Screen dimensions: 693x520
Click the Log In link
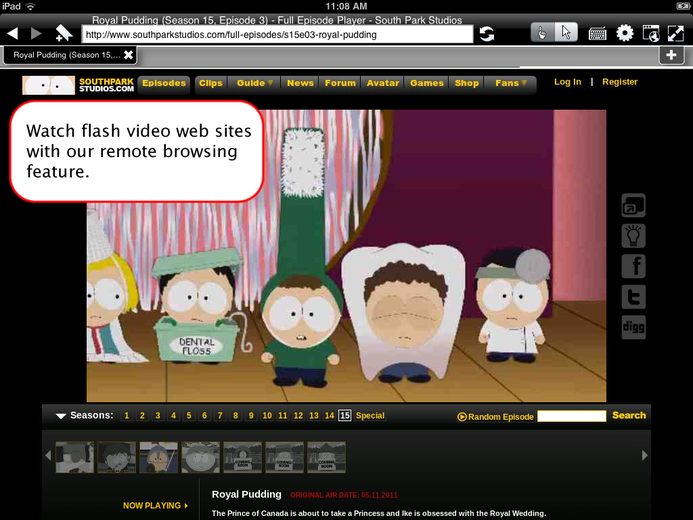coord(567,82)
